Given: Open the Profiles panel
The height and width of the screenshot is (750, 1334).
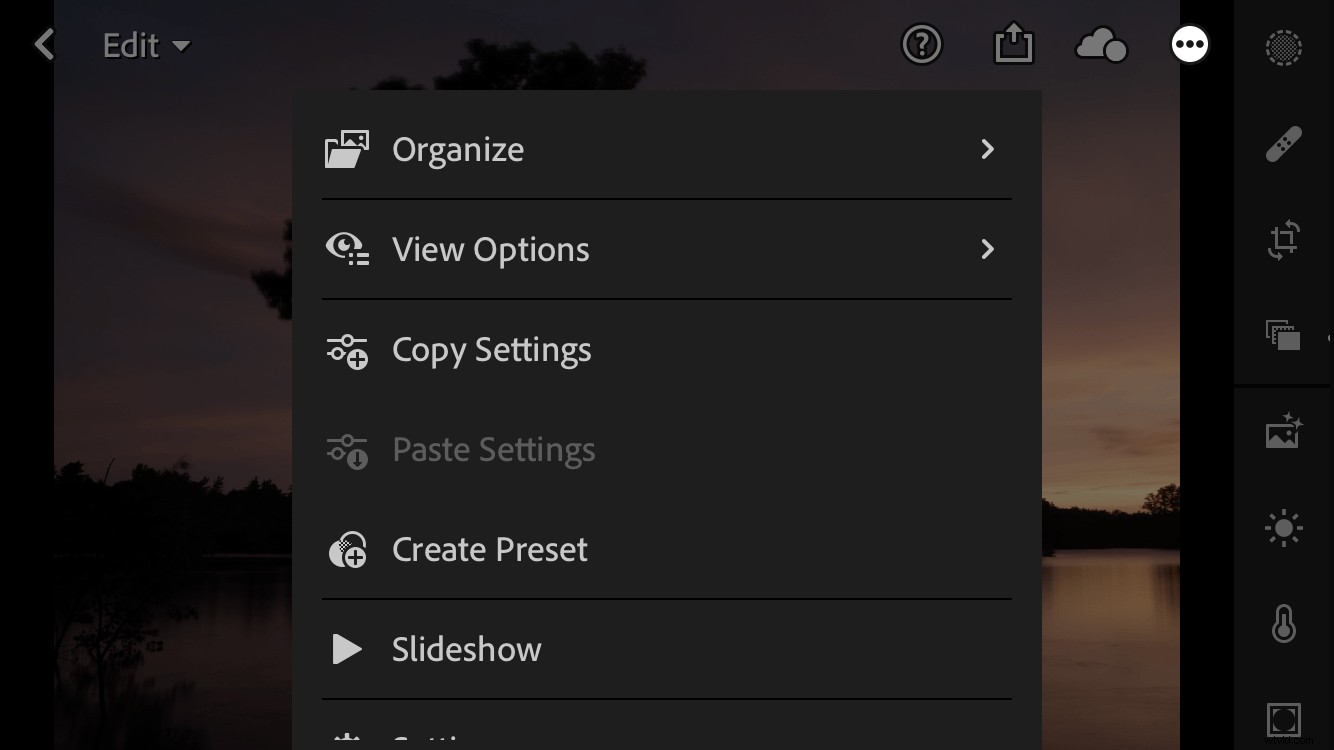Looking at the screenshot, I should coord(1285,337).
